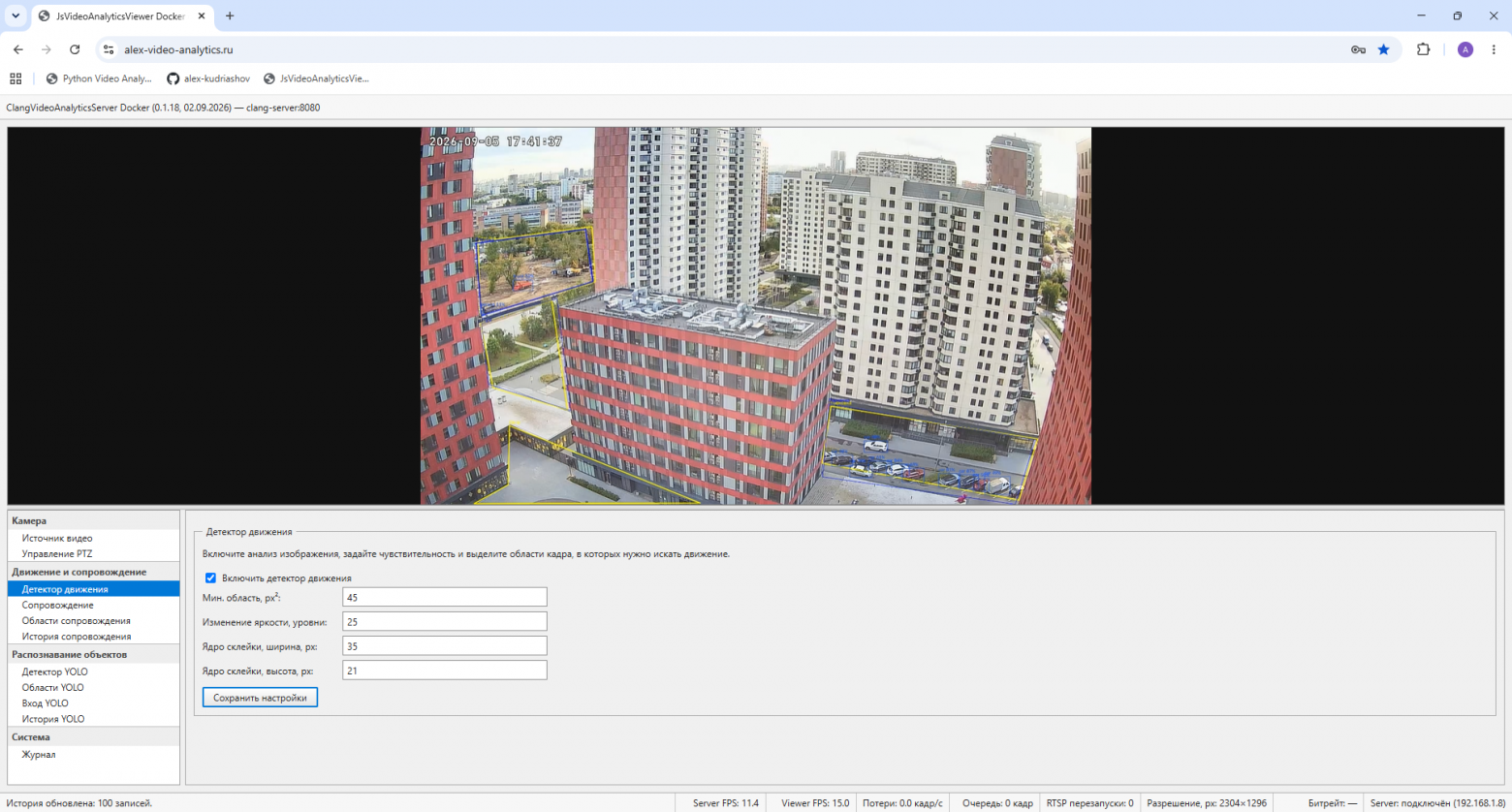1512x812 pixels.
Task: Select Источник видео in sidebar
Action: point(93,538)
